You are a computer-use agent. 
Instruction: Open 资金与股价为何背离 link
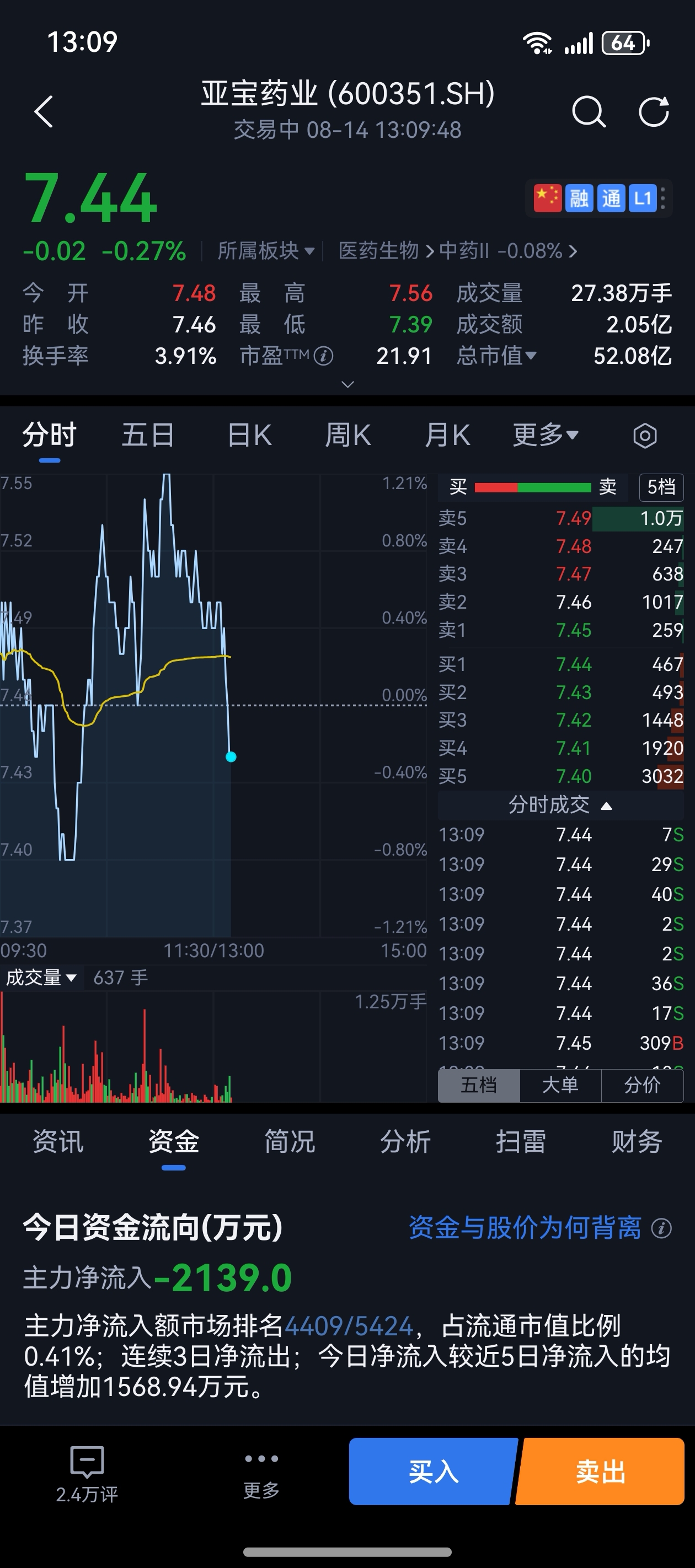525,1228
